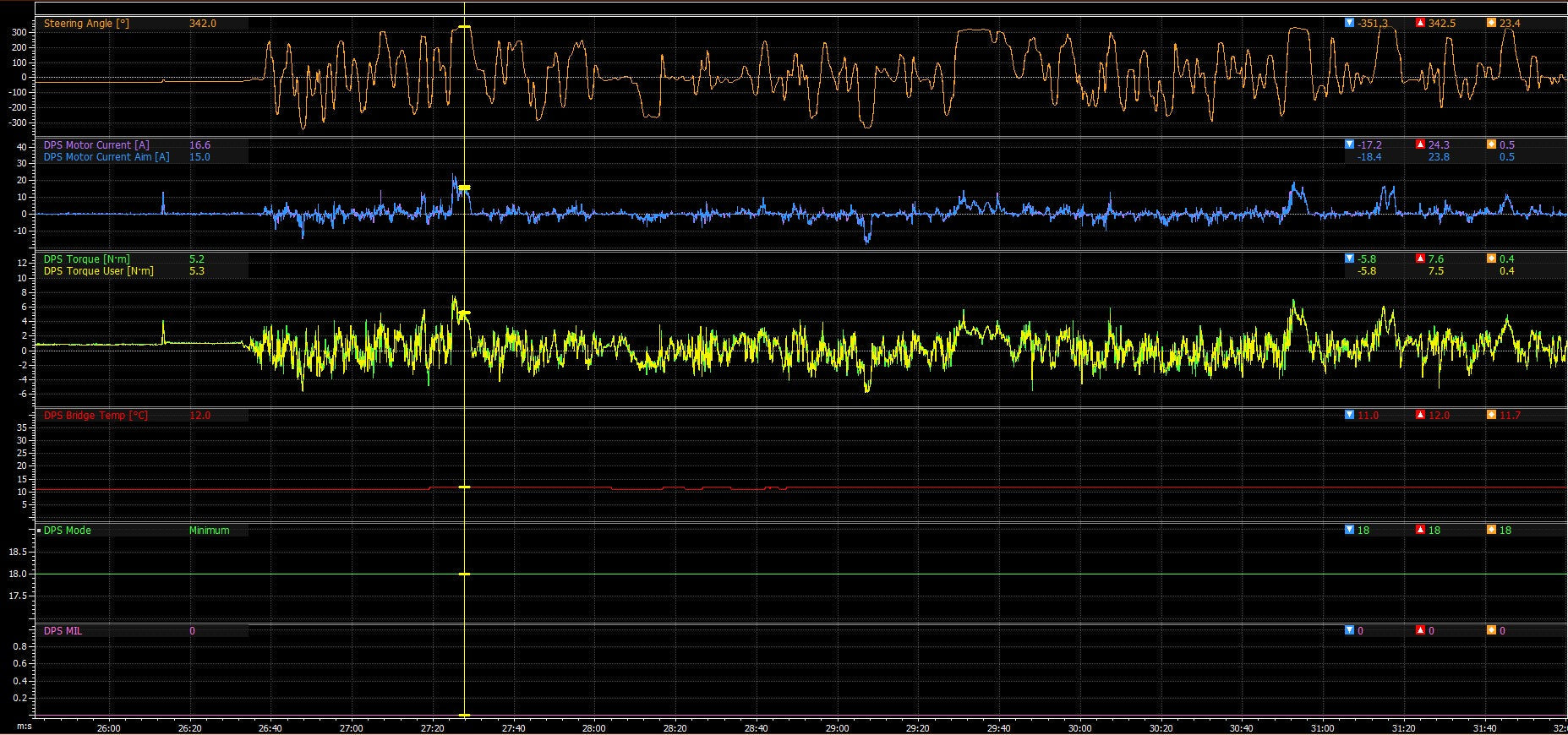The width and height of the screenshot is (1568, 735).
Task: Click the DPS Mode maximum icon
Action: 1420,531
